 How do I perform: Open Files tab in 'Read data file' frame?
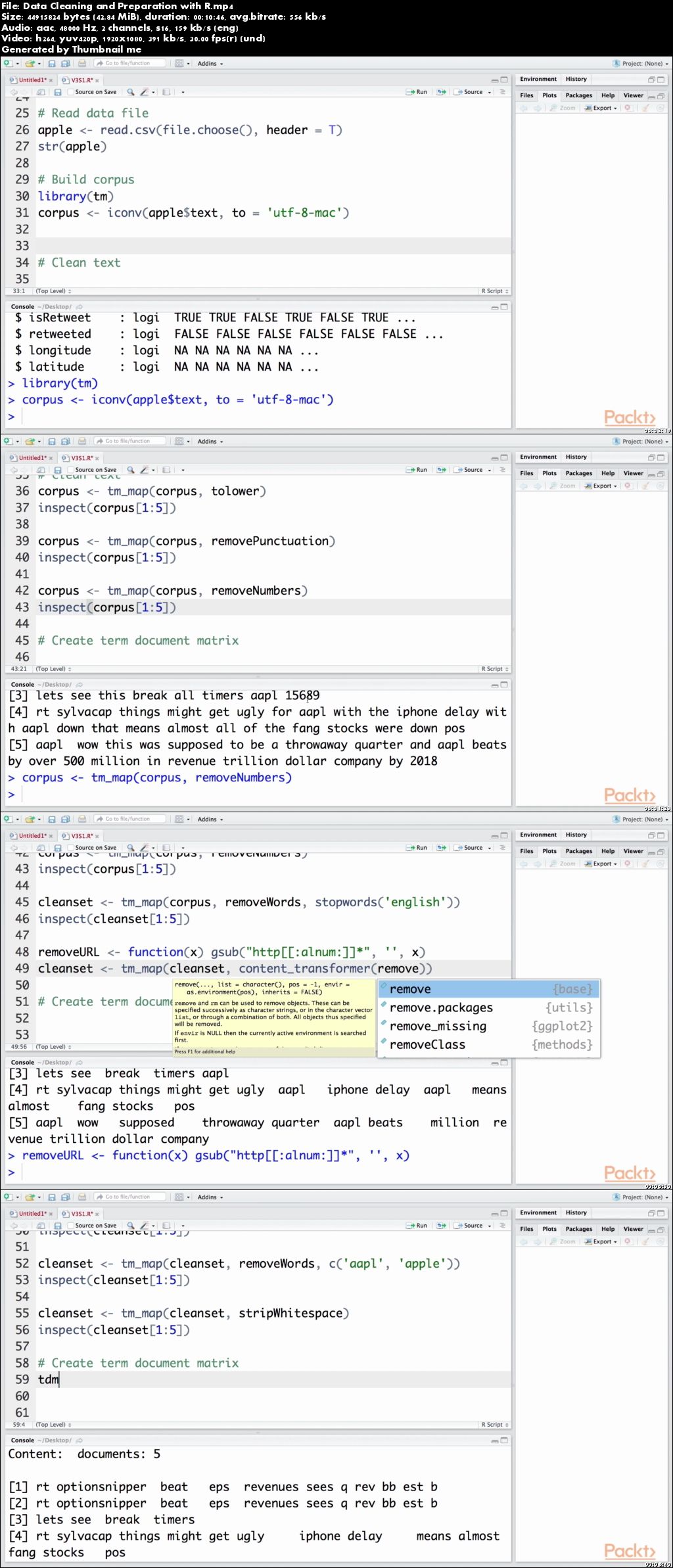(x=526, y=95)
